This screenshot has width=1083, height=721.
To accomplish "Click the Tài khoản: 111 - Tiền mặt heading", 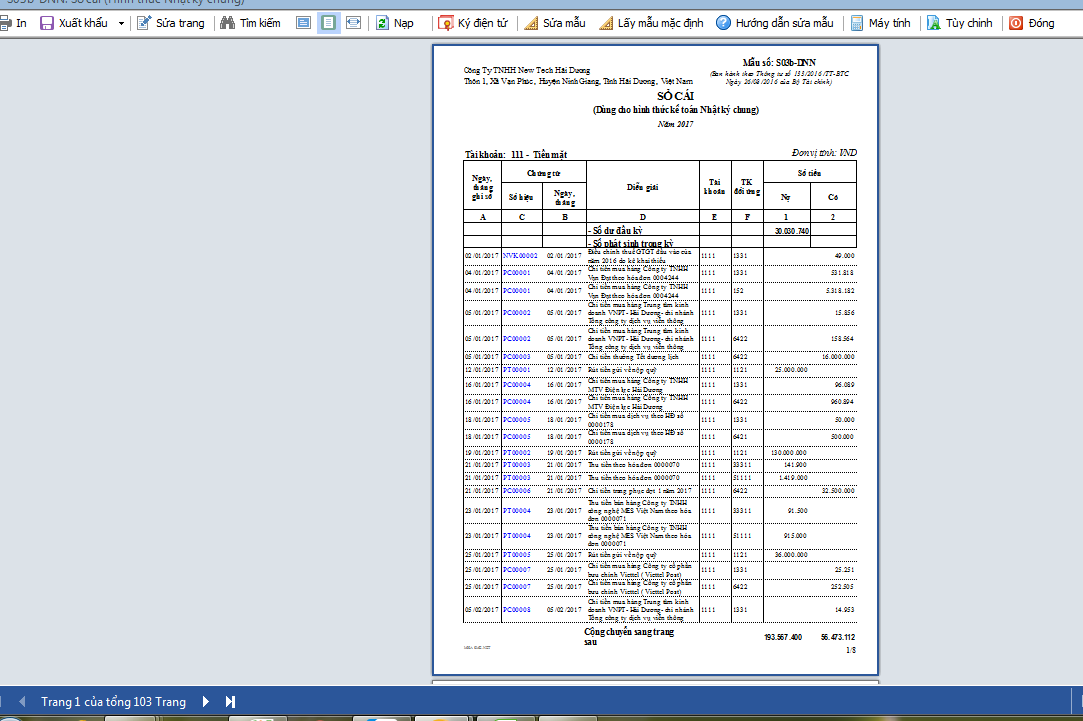I will click(516, 155).
